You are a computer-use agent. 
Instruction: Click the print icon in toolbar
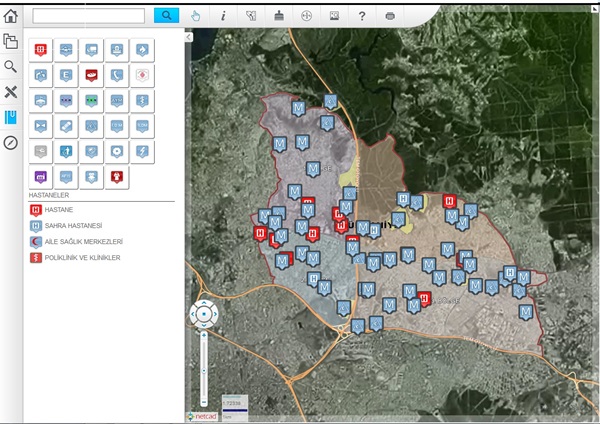tap(390, 16)
